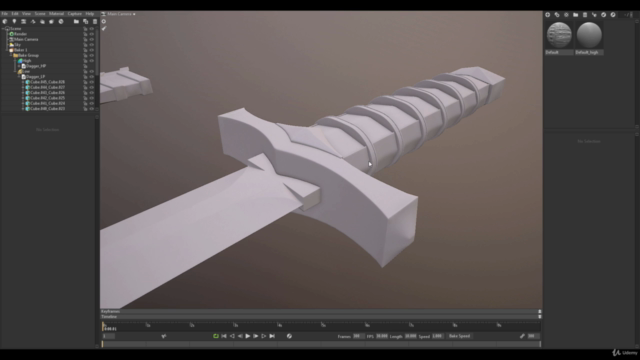
Task: Collapse the Scene root node
Action: tap(3, 29)
